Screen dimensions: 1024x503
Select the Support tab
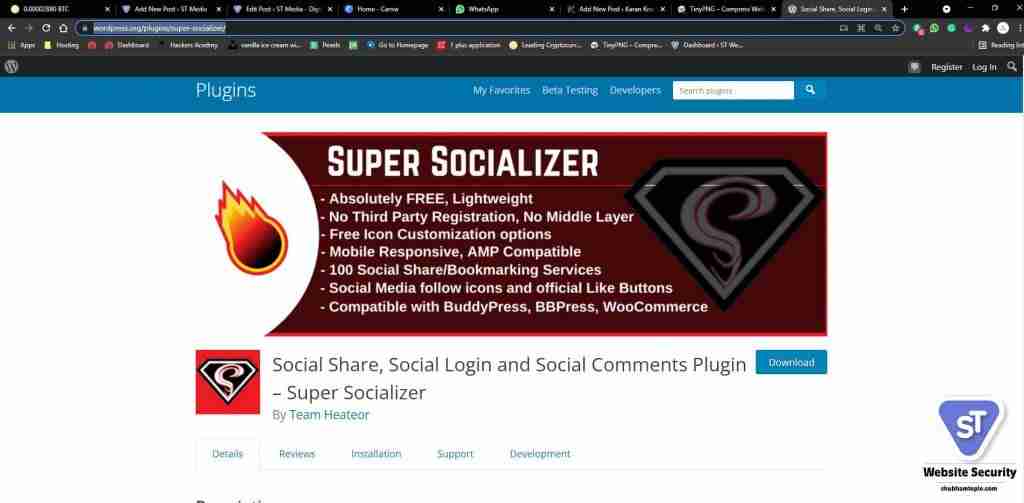455,453
